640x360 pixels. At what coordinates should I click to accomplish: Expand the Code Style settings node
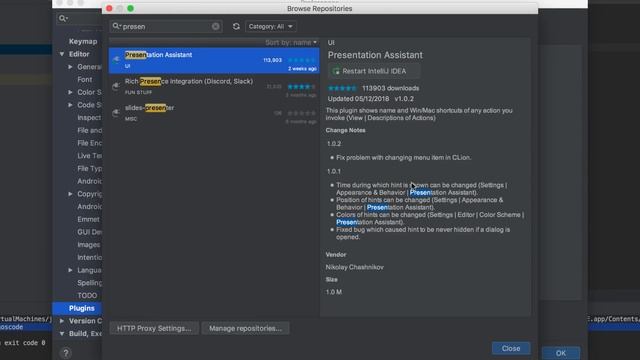click(70, 105)
